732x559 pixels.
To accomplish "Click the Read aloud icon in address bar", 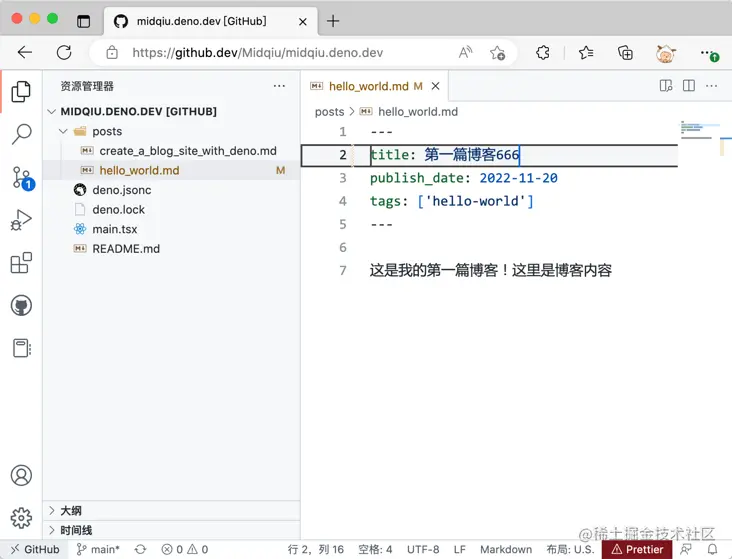I will pyautogui.click(x=465, y=52).
